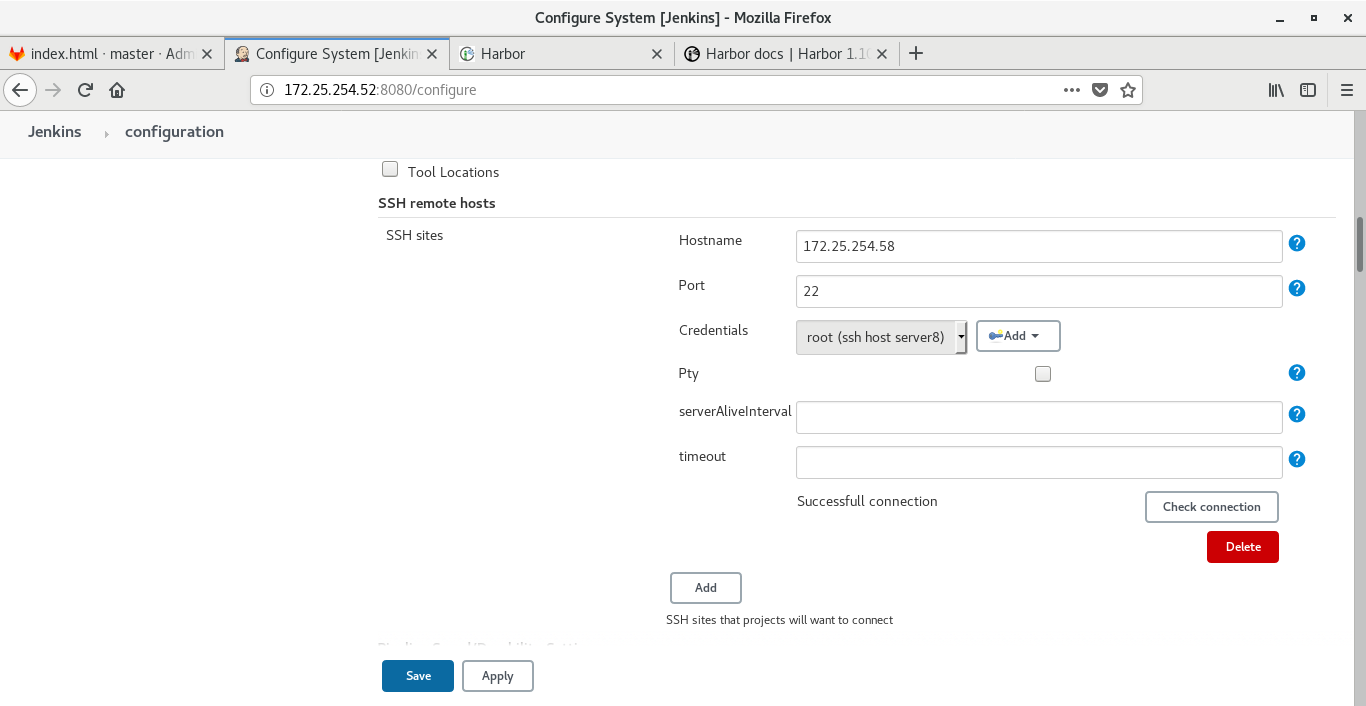Click the SSH sites description help text
This screenshot has width=1366, height=706.
779,620
